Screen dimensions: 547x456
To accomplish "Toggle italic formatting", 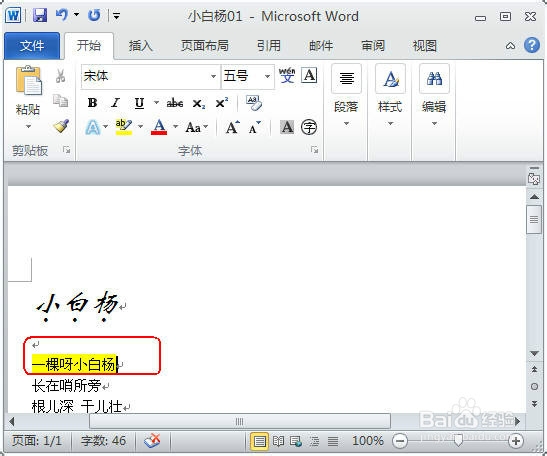I will (x=115, y=103).
